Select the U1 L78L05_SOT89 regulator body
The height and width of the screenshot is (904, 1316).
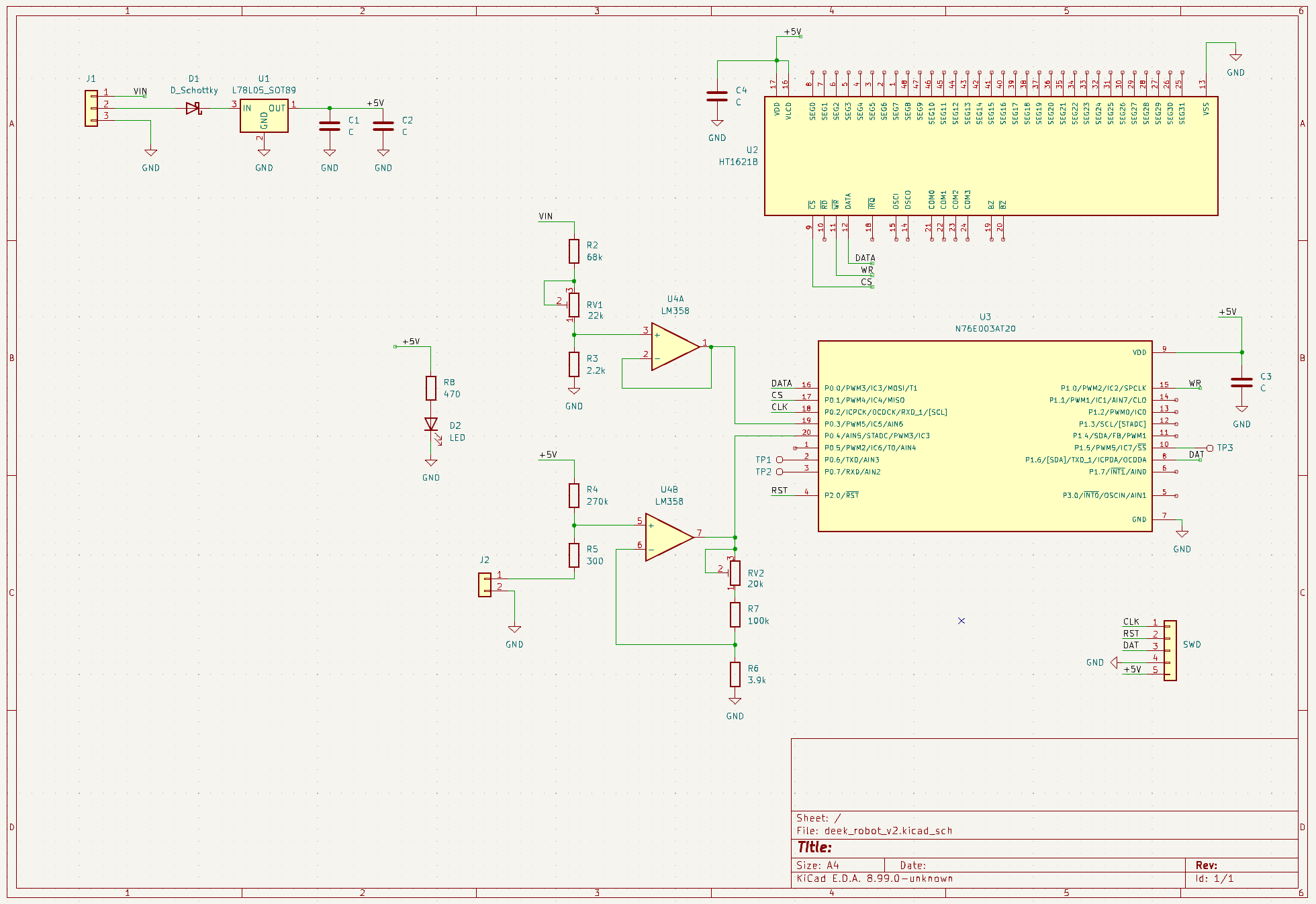[264, 115]
